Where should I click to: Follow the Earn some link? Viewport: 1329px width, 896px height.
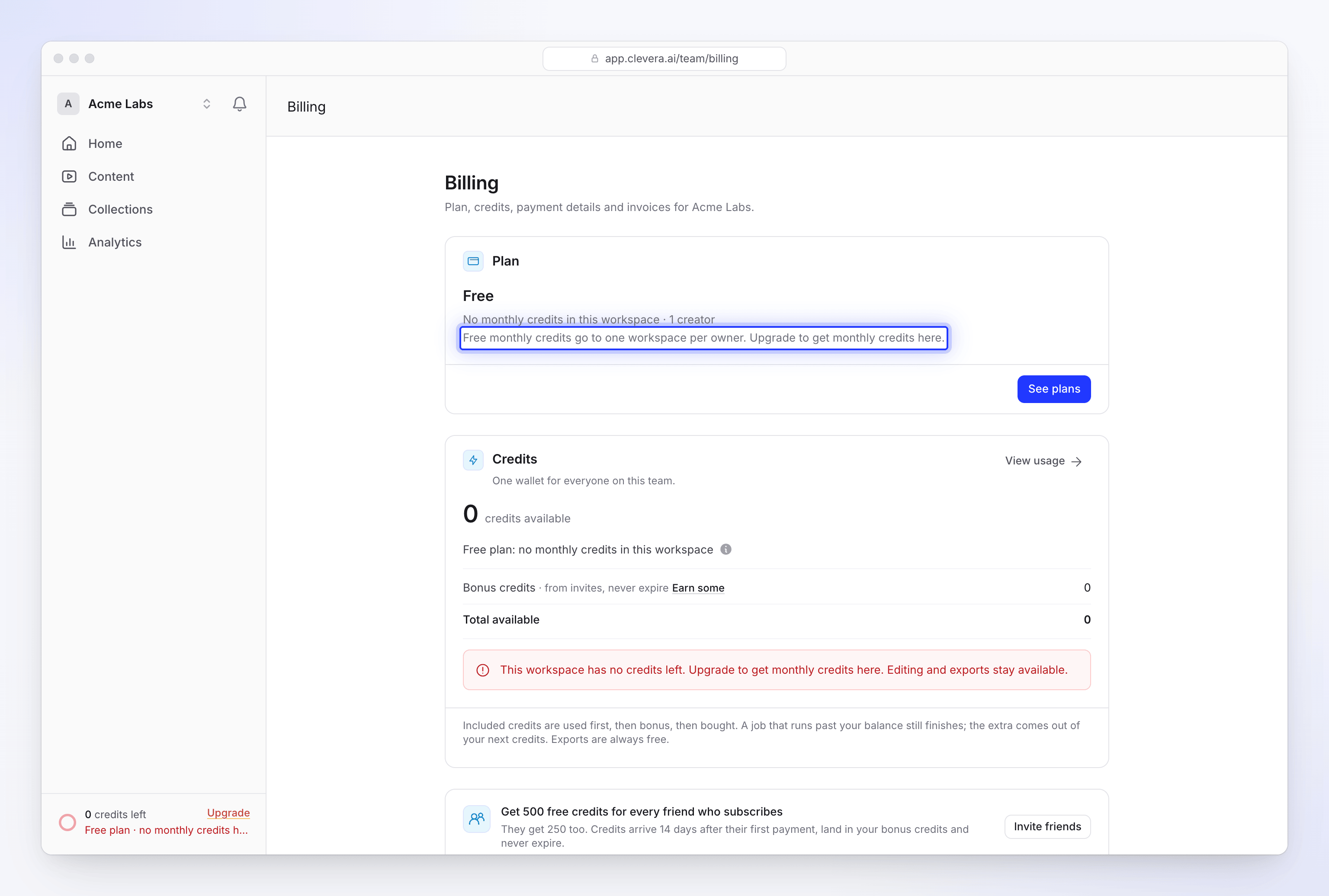698,588
